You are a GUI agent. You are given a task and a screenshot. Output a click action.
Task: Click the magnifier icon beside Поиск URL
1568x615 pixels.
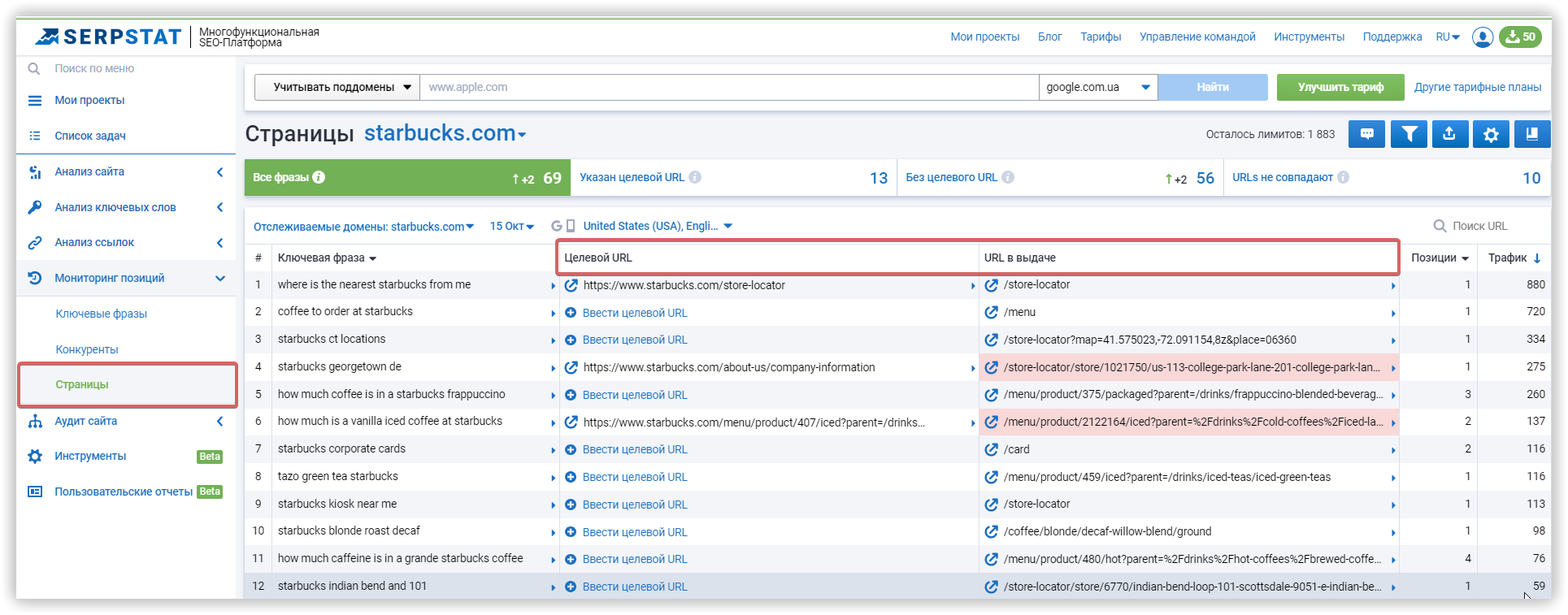pos(1440,226)
